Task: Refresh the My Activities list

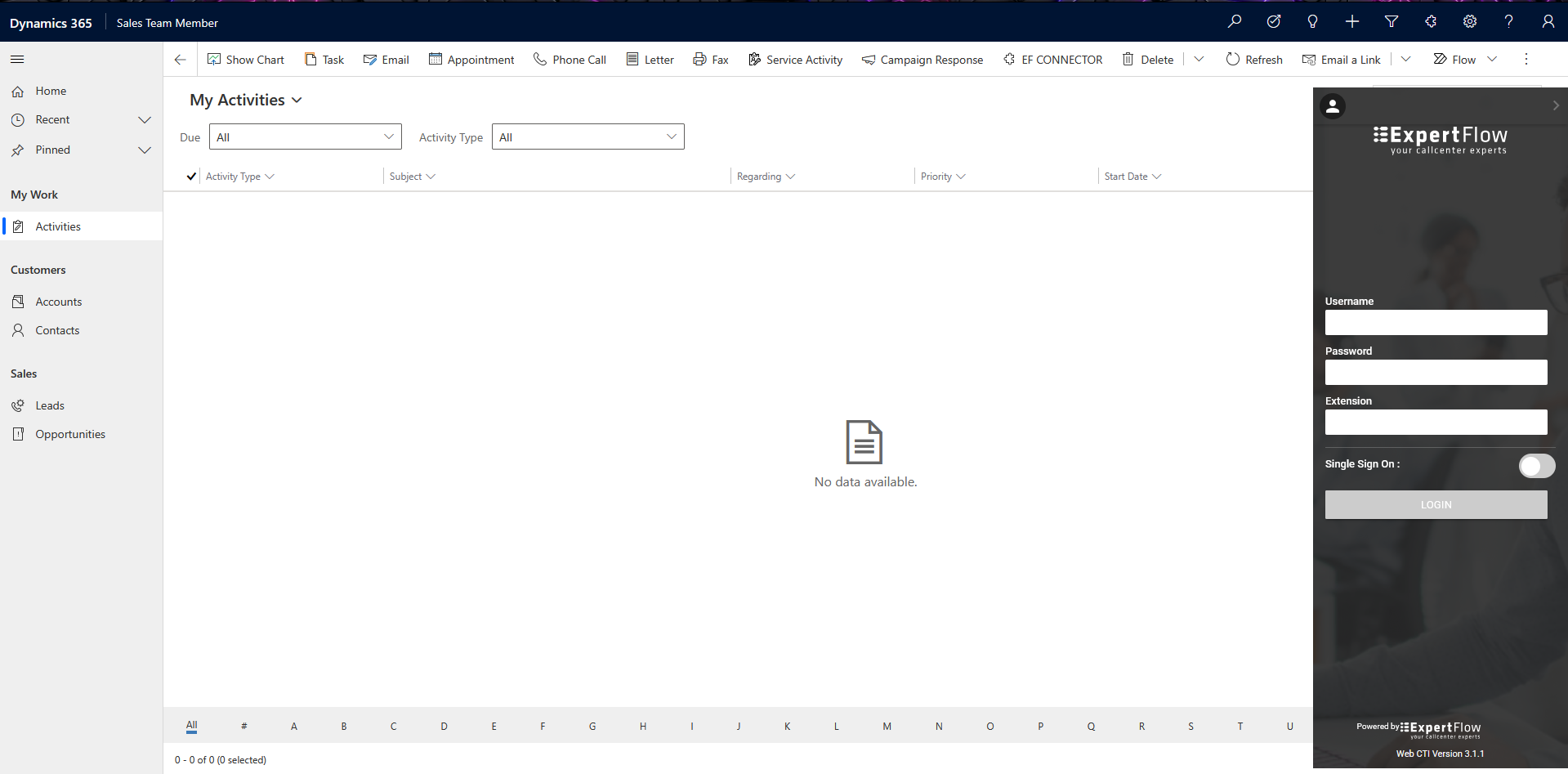Action: click(1254, 59)
